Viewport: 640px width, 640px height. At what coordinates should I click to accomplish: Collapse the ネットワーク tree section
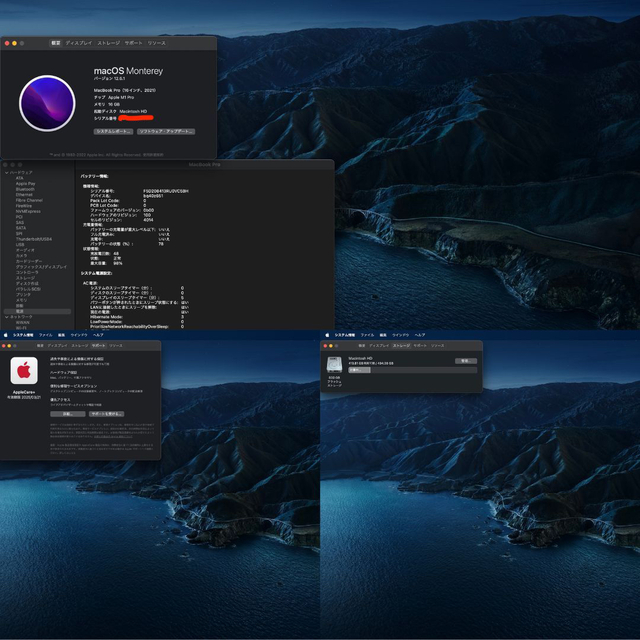7,317
